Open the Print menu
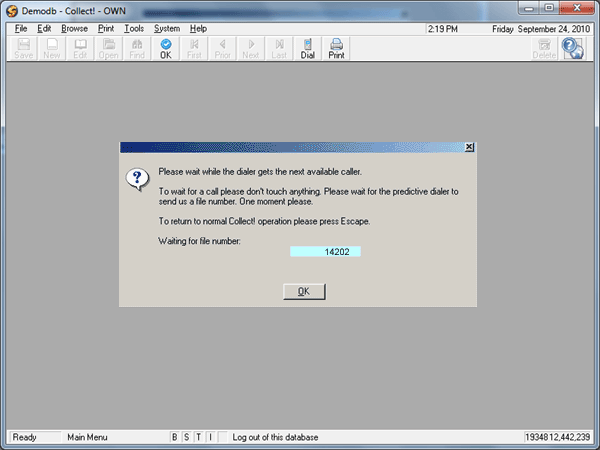 [x=106, y=29]
